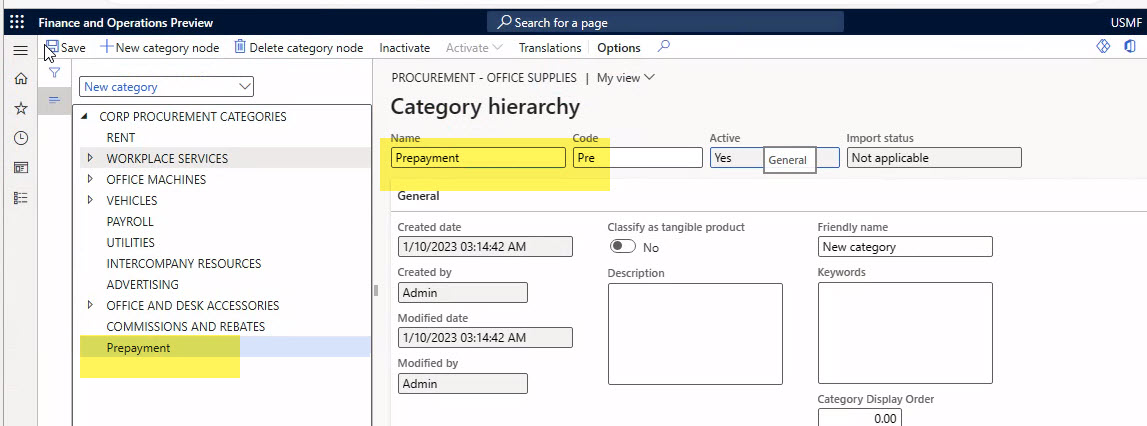Screen dimensions: 1147x426
Task: Click the Keywords text area
Action: 905,333
